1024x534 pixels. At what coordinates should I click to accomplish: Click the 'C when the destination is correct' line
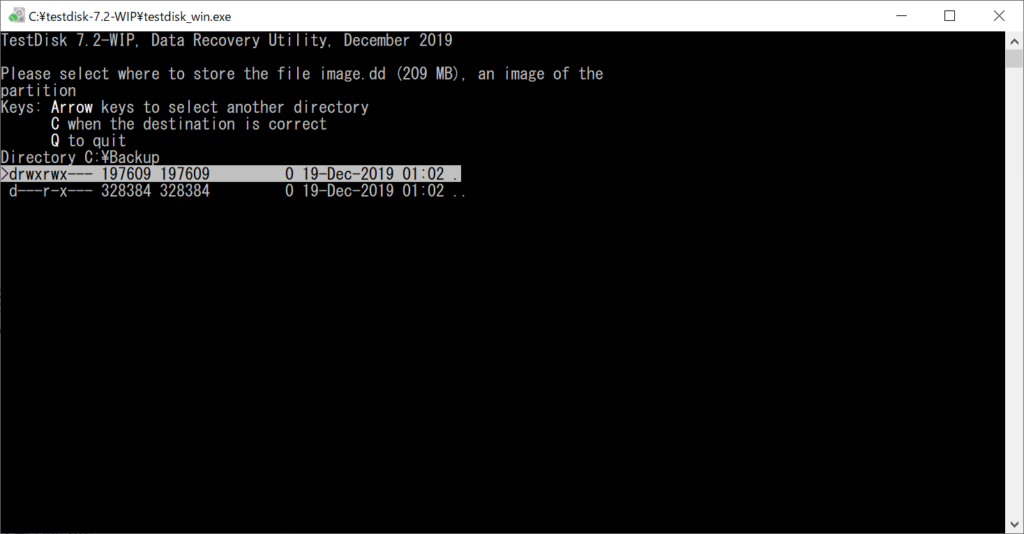[x=189, y=124]
